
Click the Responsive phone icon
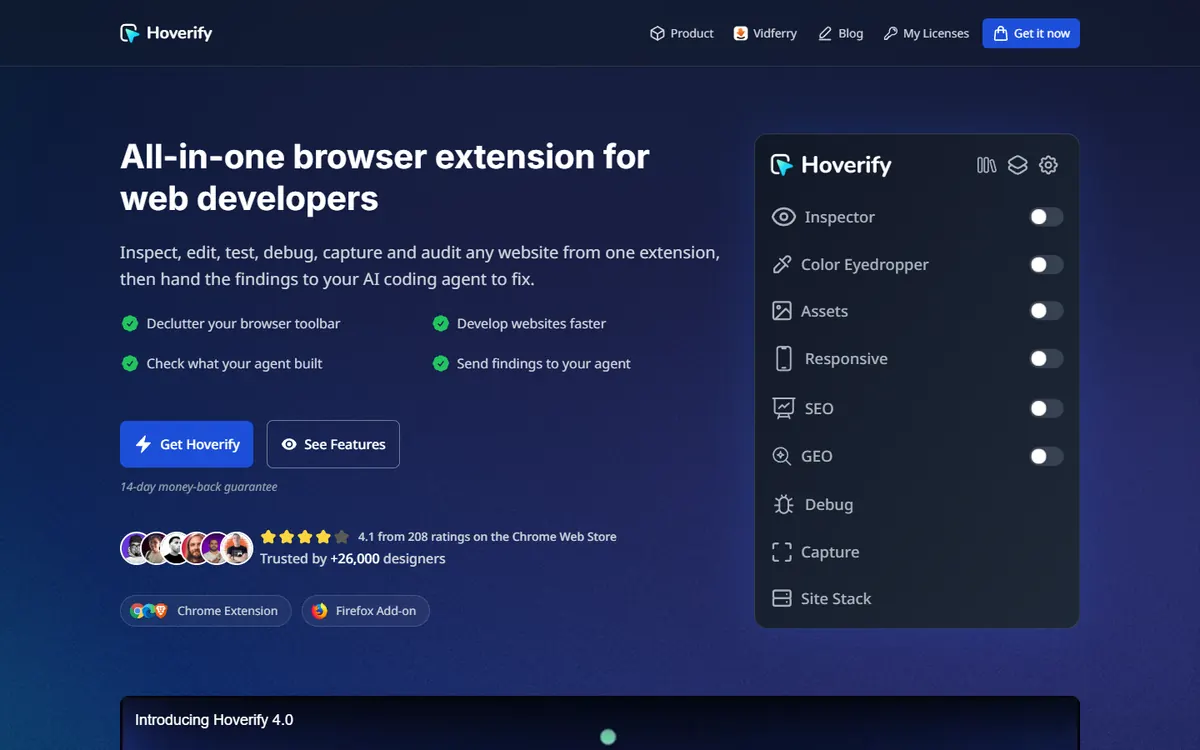coord(784,358)
